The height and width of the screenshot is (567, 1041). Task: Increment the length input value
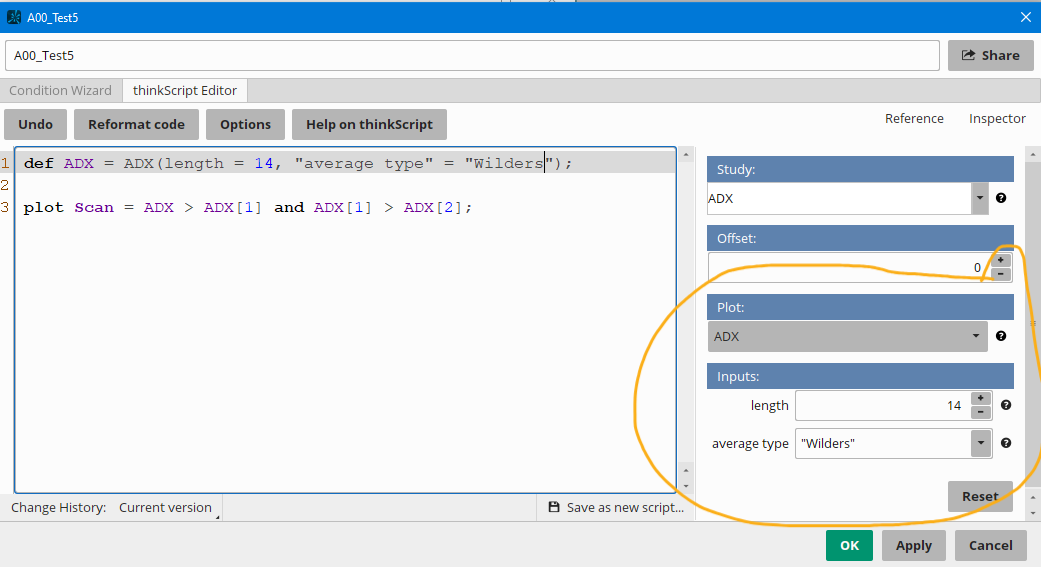point(980,398)
